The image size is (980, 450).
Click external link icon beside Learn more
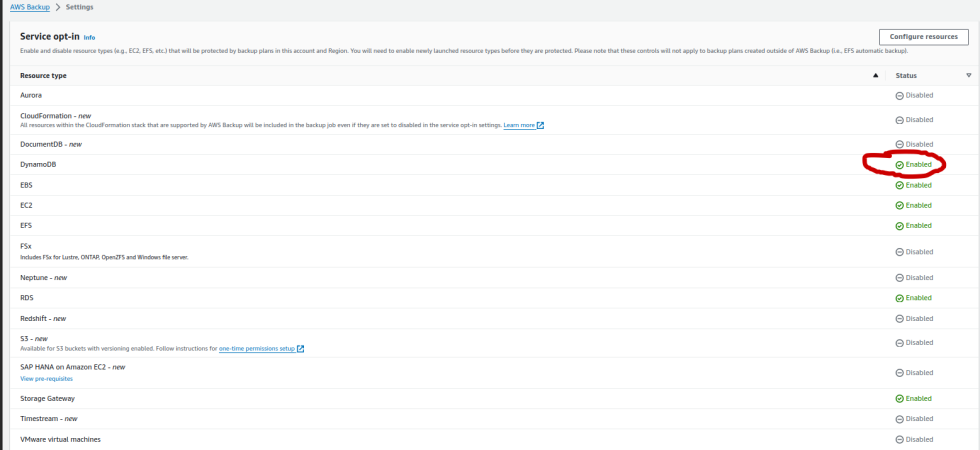pyautogui.click(x=541, y=125)
